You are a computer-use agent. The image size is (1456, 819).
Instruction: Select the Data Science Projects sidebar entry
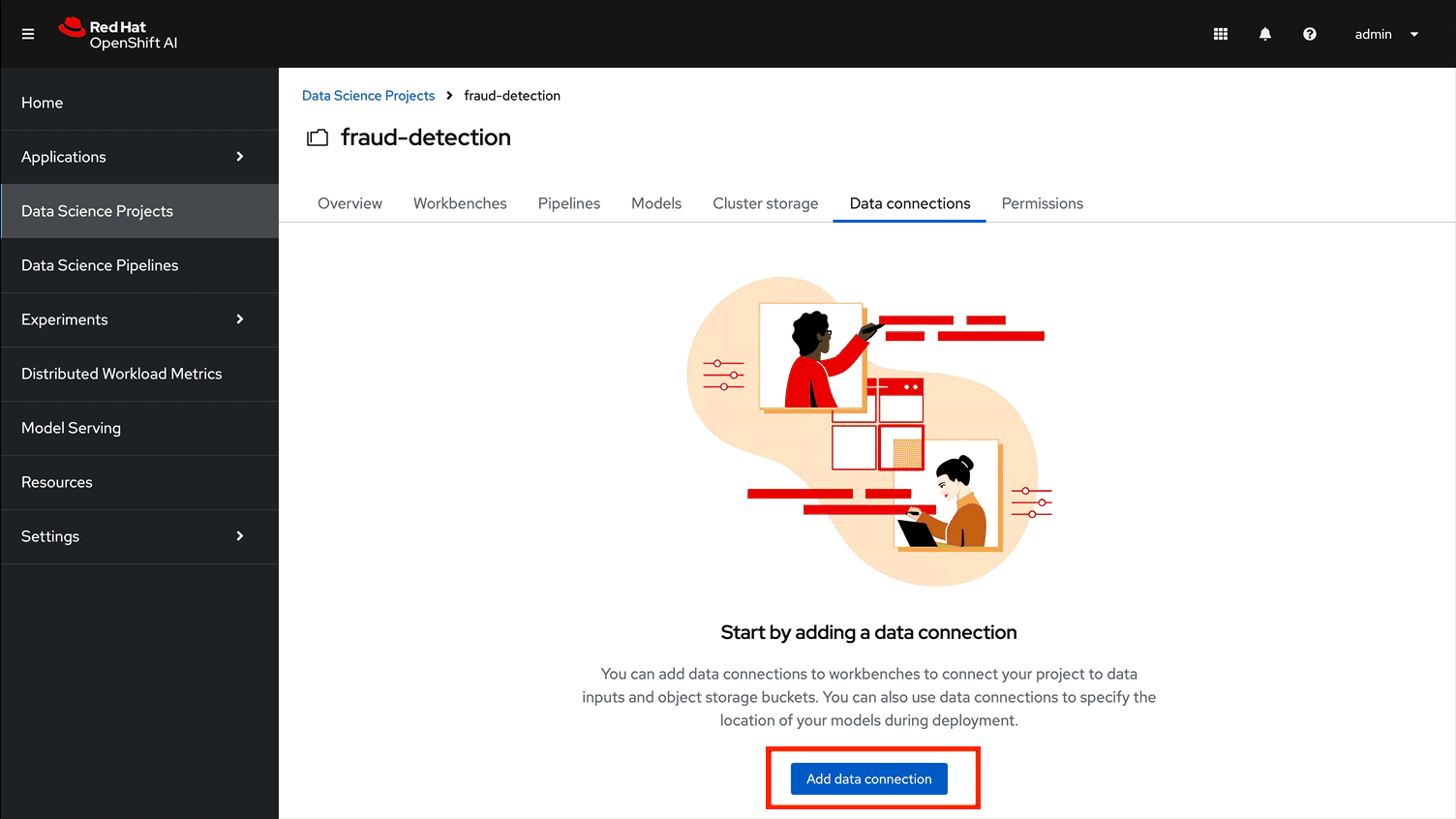point(97,211)
